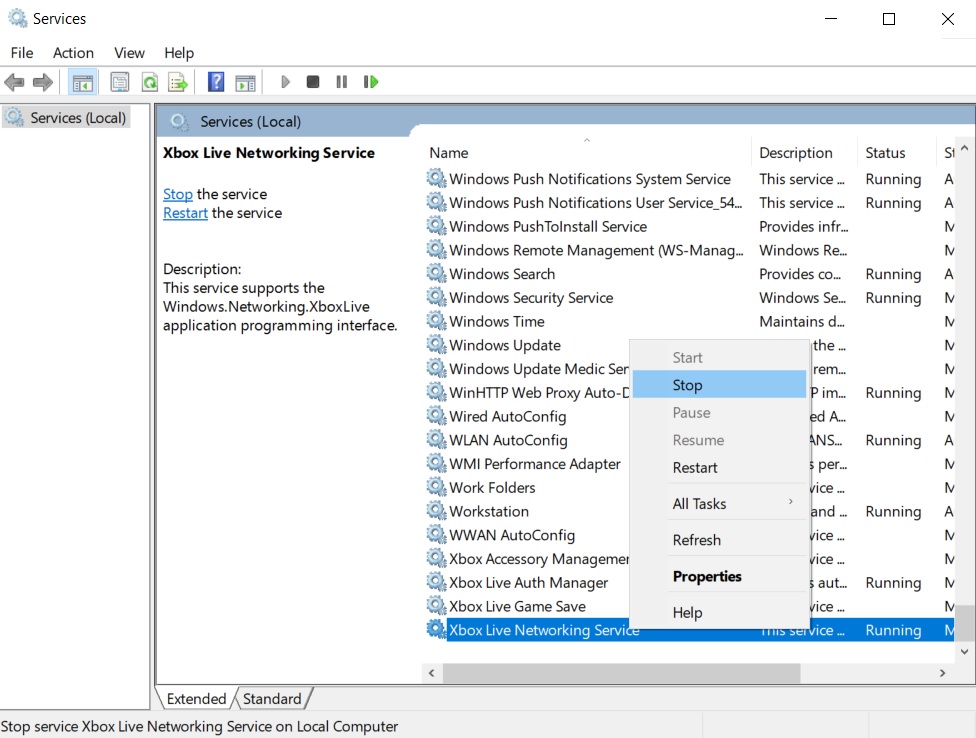
Task: Select Windows Update service name
Action: pos(505,345)
